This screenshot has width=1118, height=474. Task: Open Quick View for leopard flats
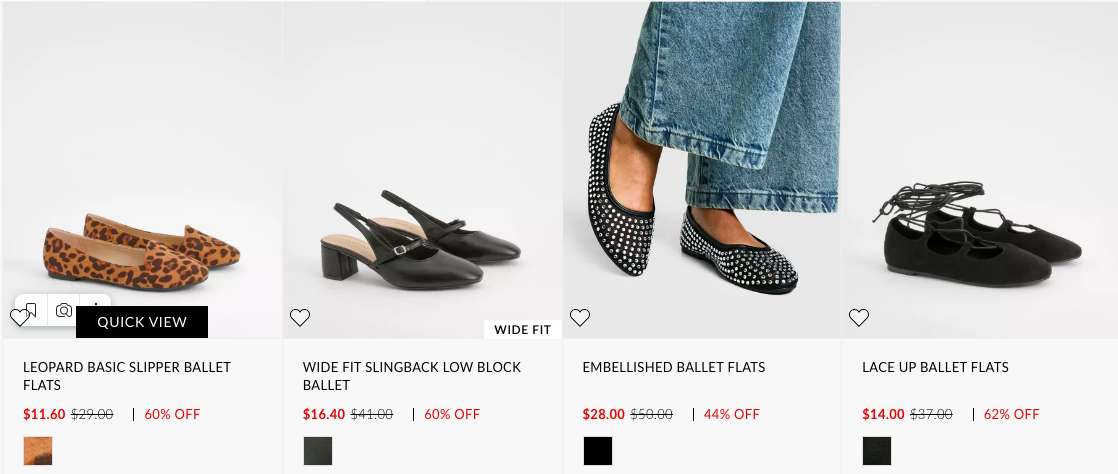(x=142, y=322)
